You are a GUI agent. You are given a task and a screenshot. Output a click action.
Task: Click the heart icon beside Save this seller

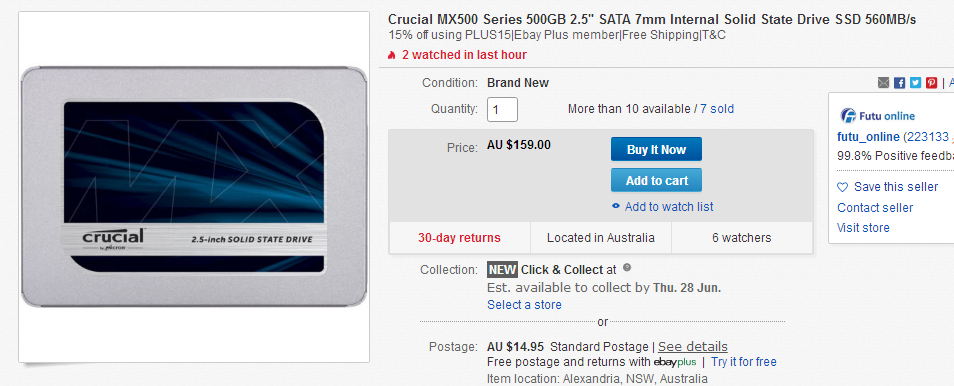843,187
